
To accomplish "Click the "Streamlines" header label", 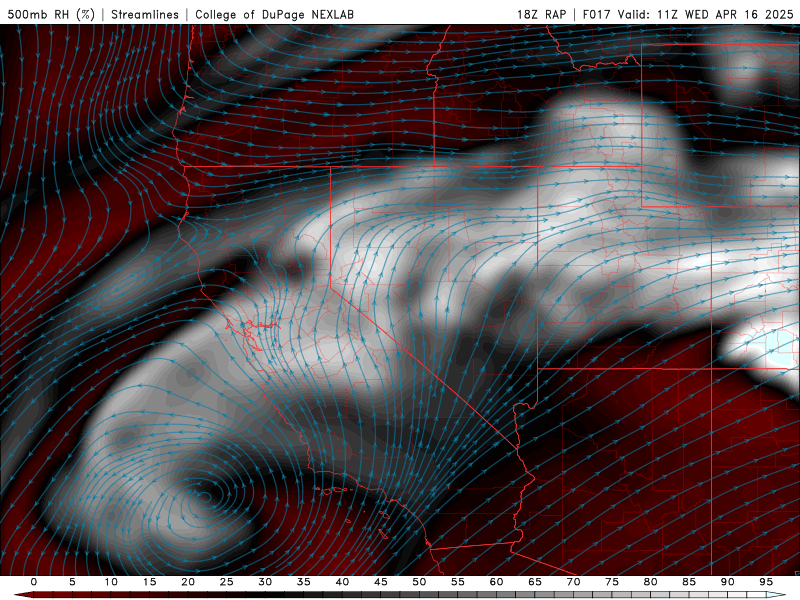I will (x=145, y=14).
